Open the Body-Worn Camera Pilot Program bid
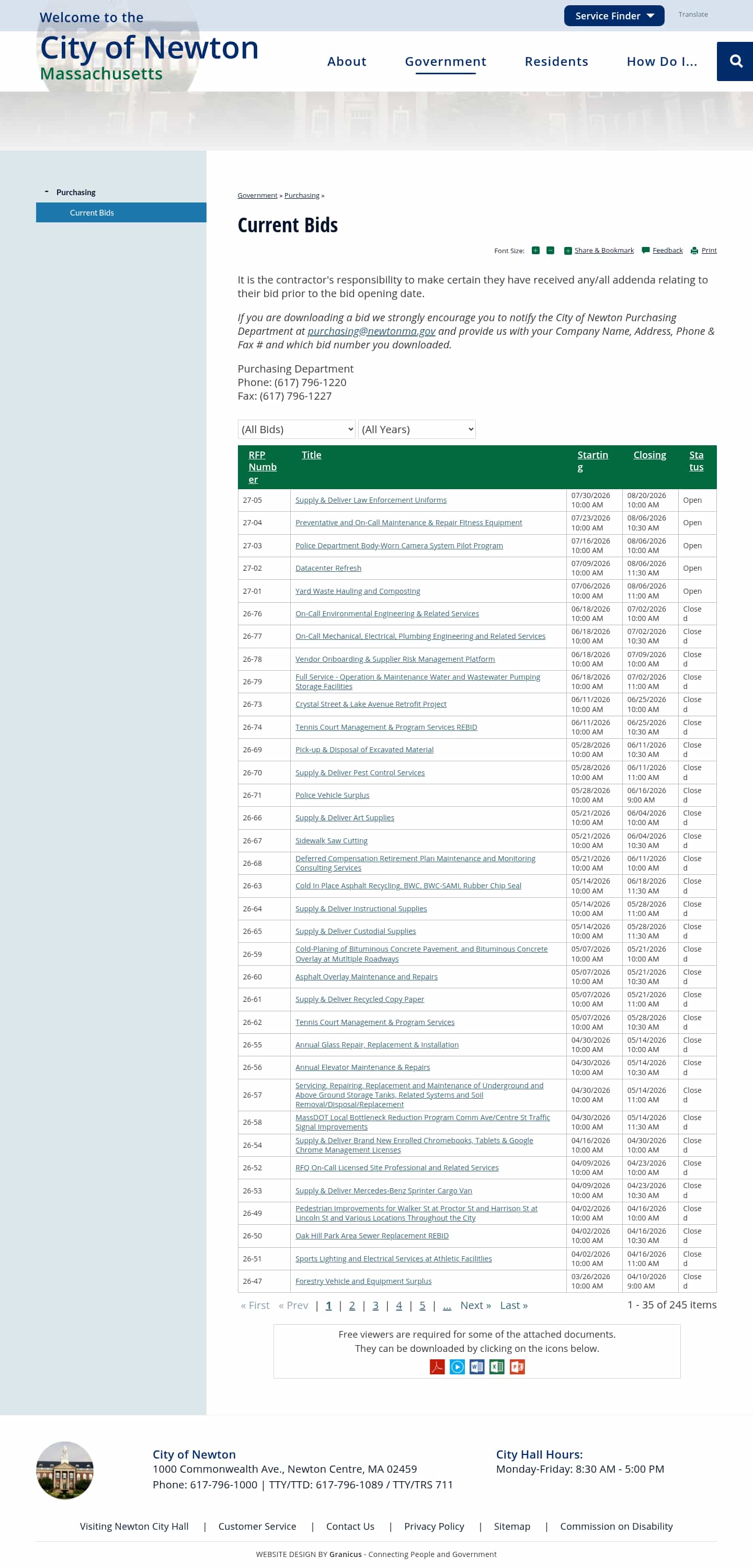 pyautogui.click(x=399, y=545)
